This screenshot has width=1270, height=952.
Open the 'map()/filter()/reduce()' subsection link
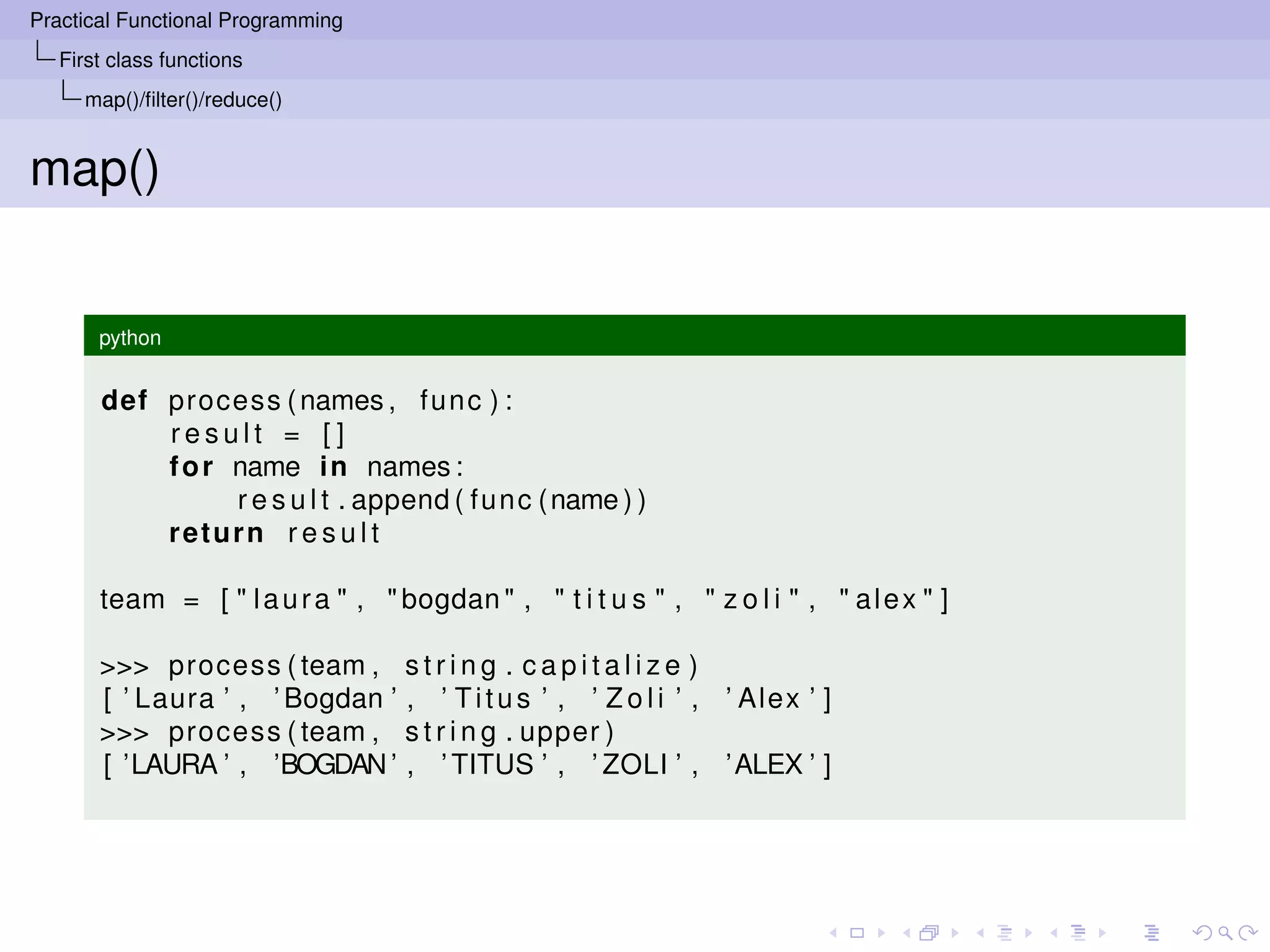point(183,100)
